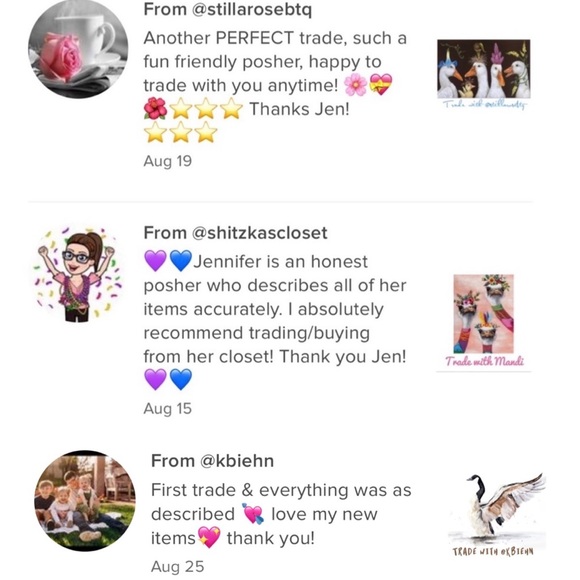Open the family photo profile avatar
This screenshot has width=580, height=580.
[x=85, y=501]
